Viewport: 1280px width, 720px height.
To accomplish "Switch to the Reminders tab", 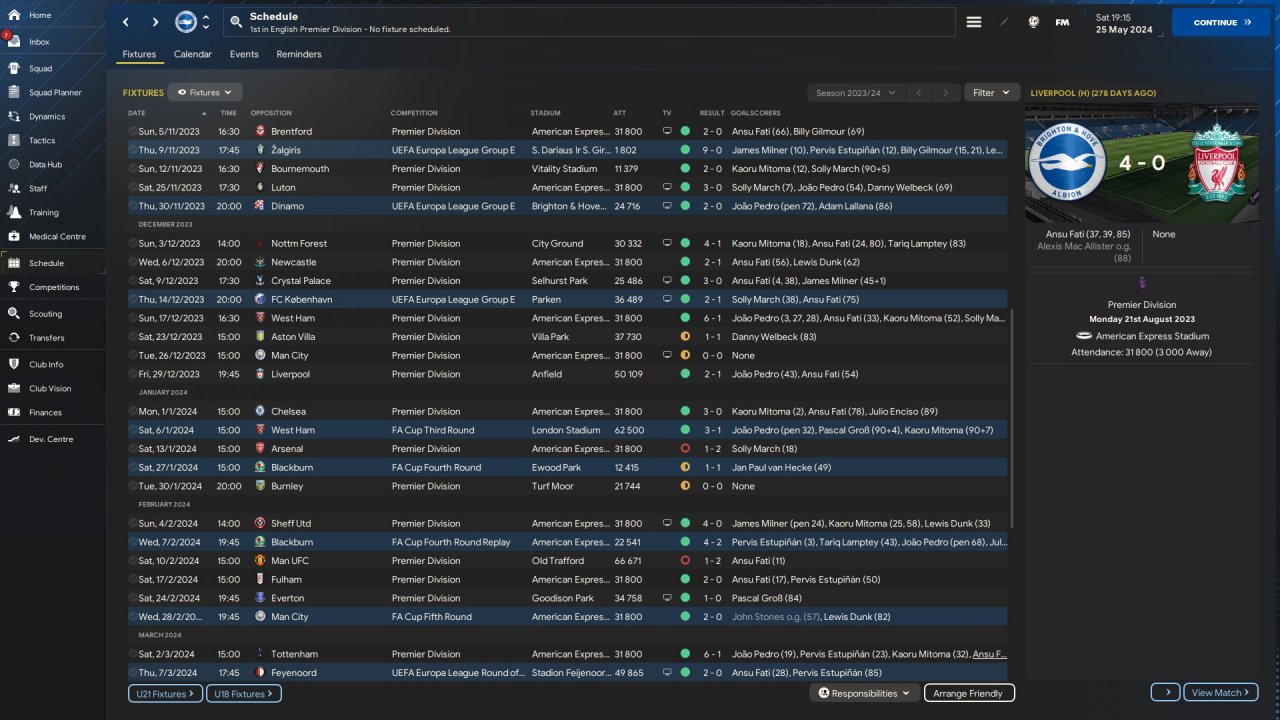I will (x=299, y=54).
